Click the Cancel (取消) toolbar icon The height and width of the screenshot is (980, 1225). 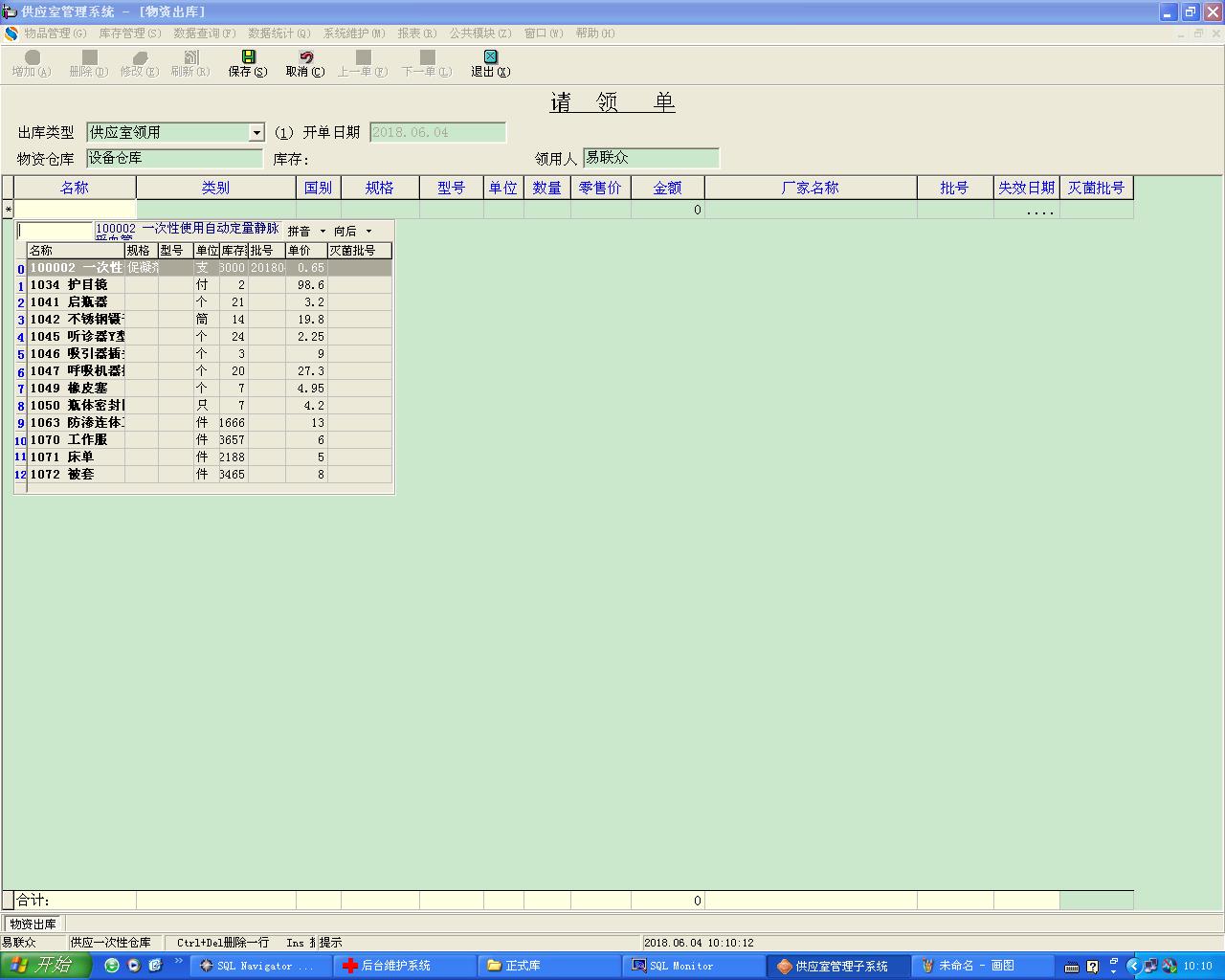click(305, 58)
